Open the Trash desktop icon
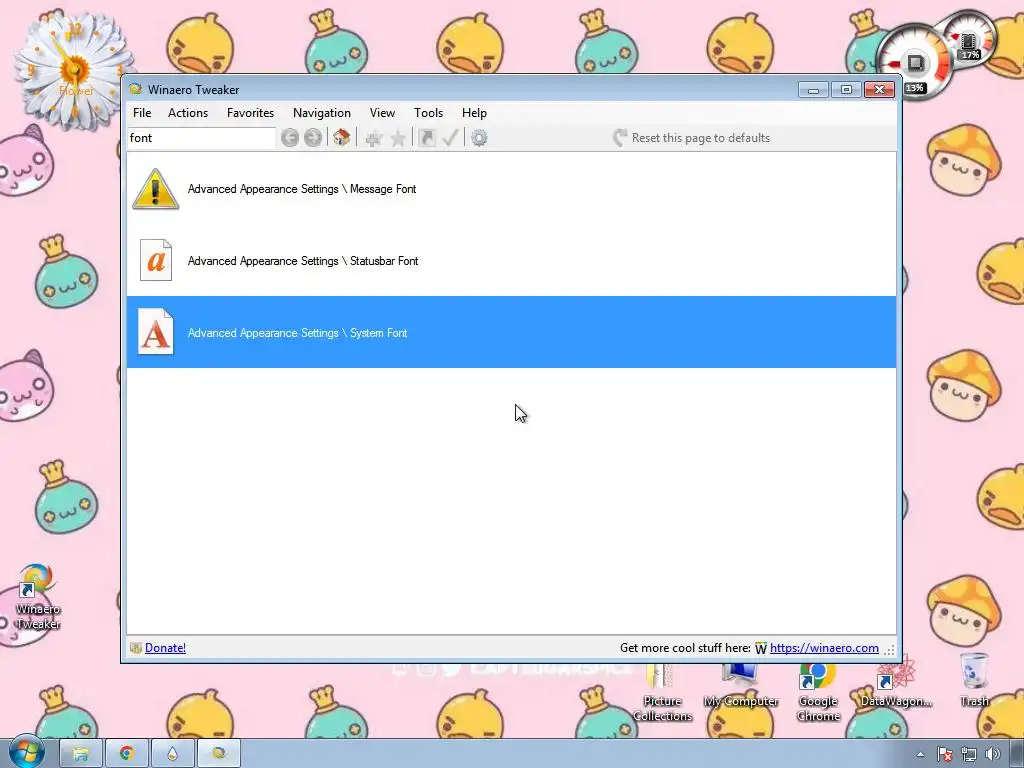The image size is (1024, 768). (x=974, y=680)
